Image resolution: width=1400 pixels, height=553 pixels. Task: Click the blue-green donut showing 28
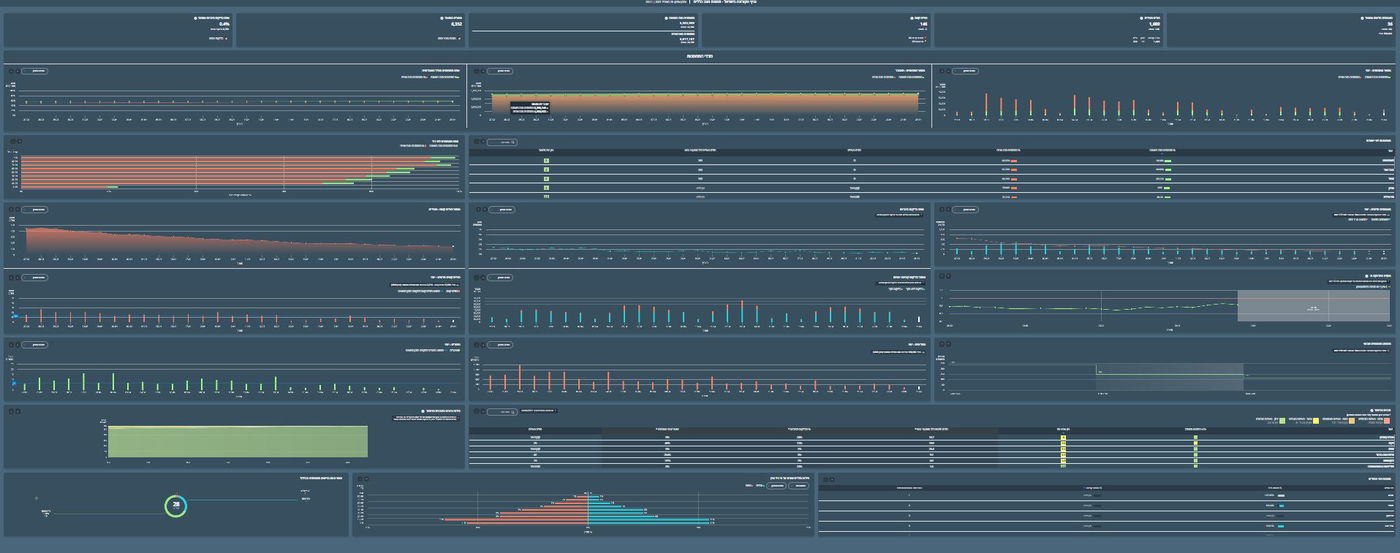[x=176, y=506]
